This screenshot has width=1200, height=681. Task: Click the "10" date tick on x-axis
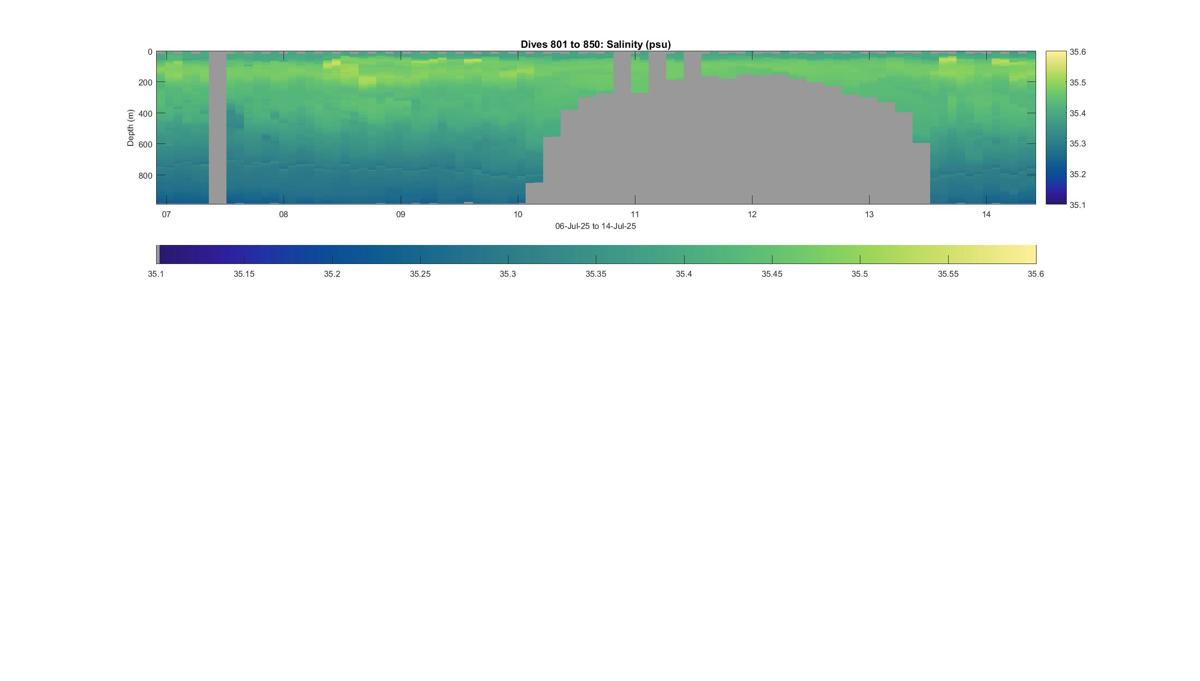(x=518, y=214)
